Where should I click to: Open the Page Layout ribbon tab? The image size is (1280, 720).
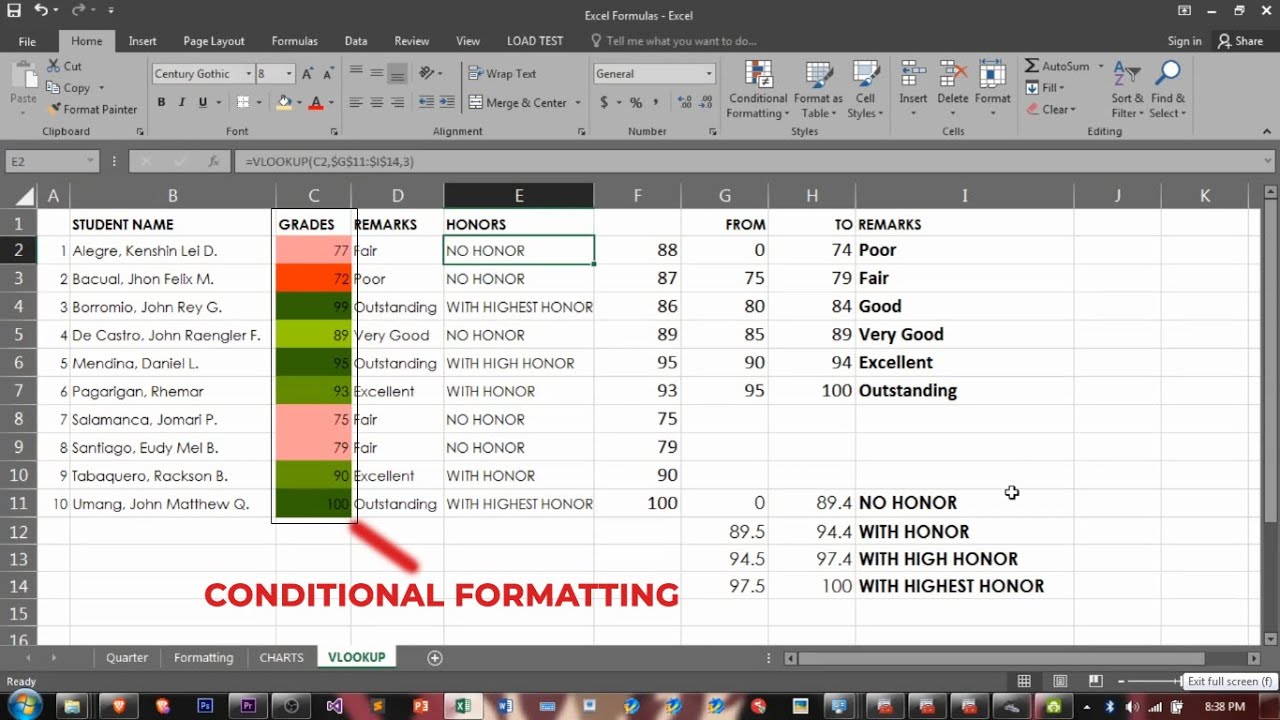pos(214,41)
